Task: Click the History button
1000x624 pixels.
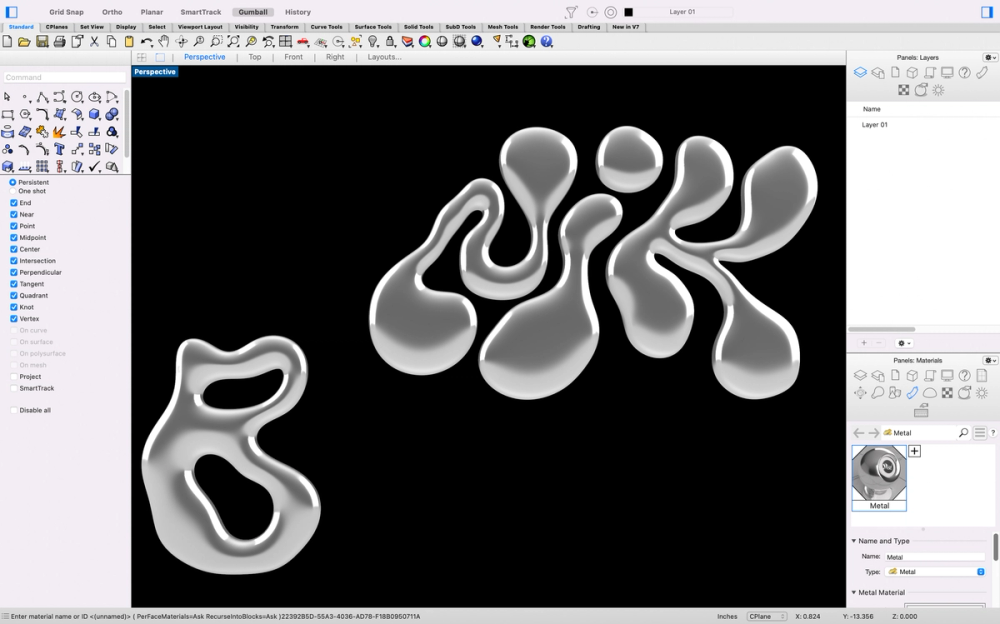Action: click(298, 12)
